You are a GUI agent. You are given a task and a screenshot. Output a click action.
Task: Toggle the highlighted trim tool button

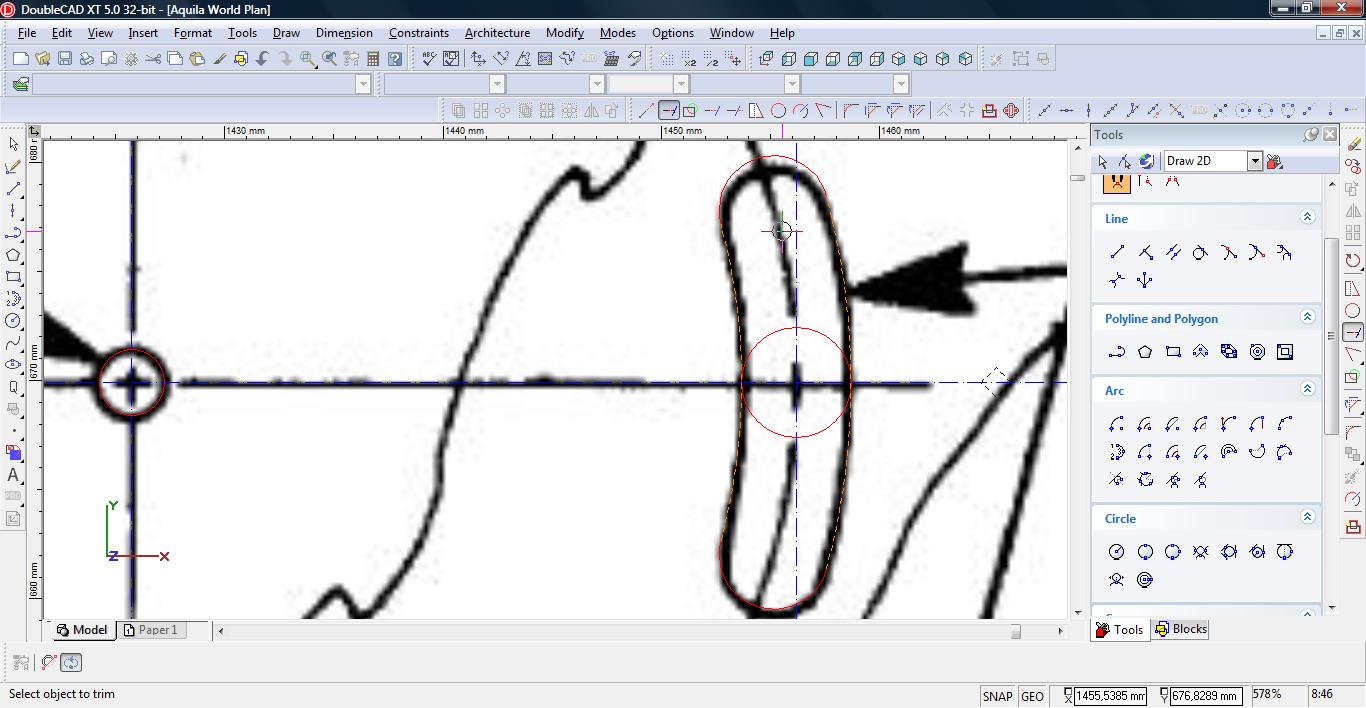click(668, 111)
